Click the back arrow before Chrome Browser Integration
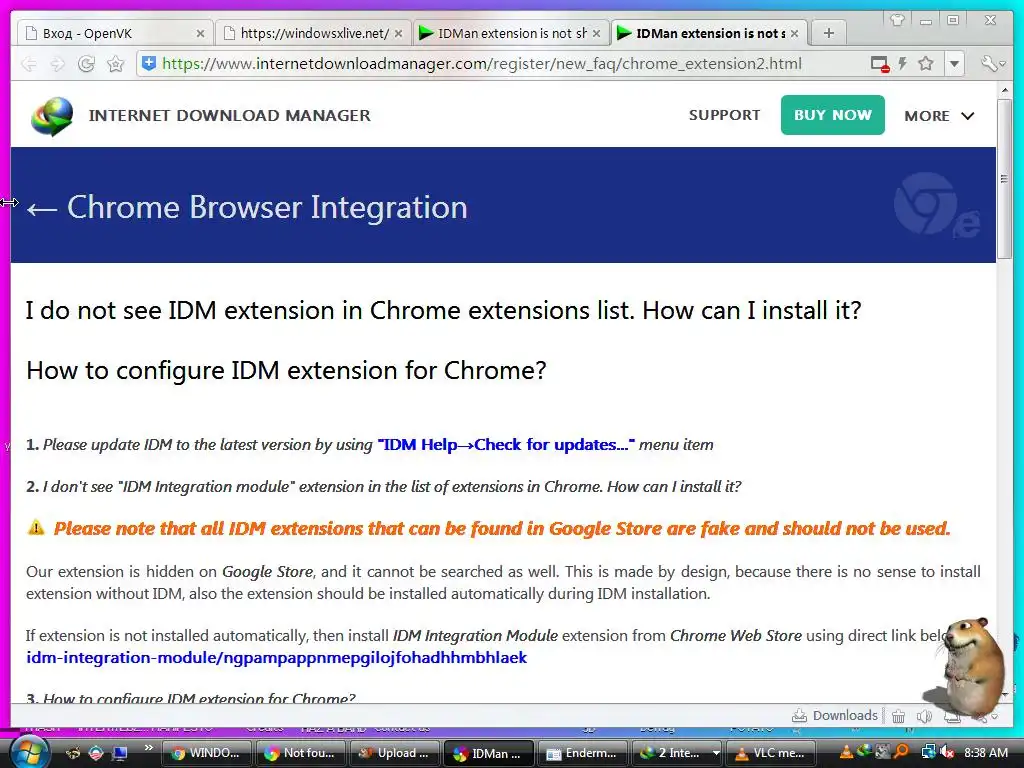 pos(42,209)
